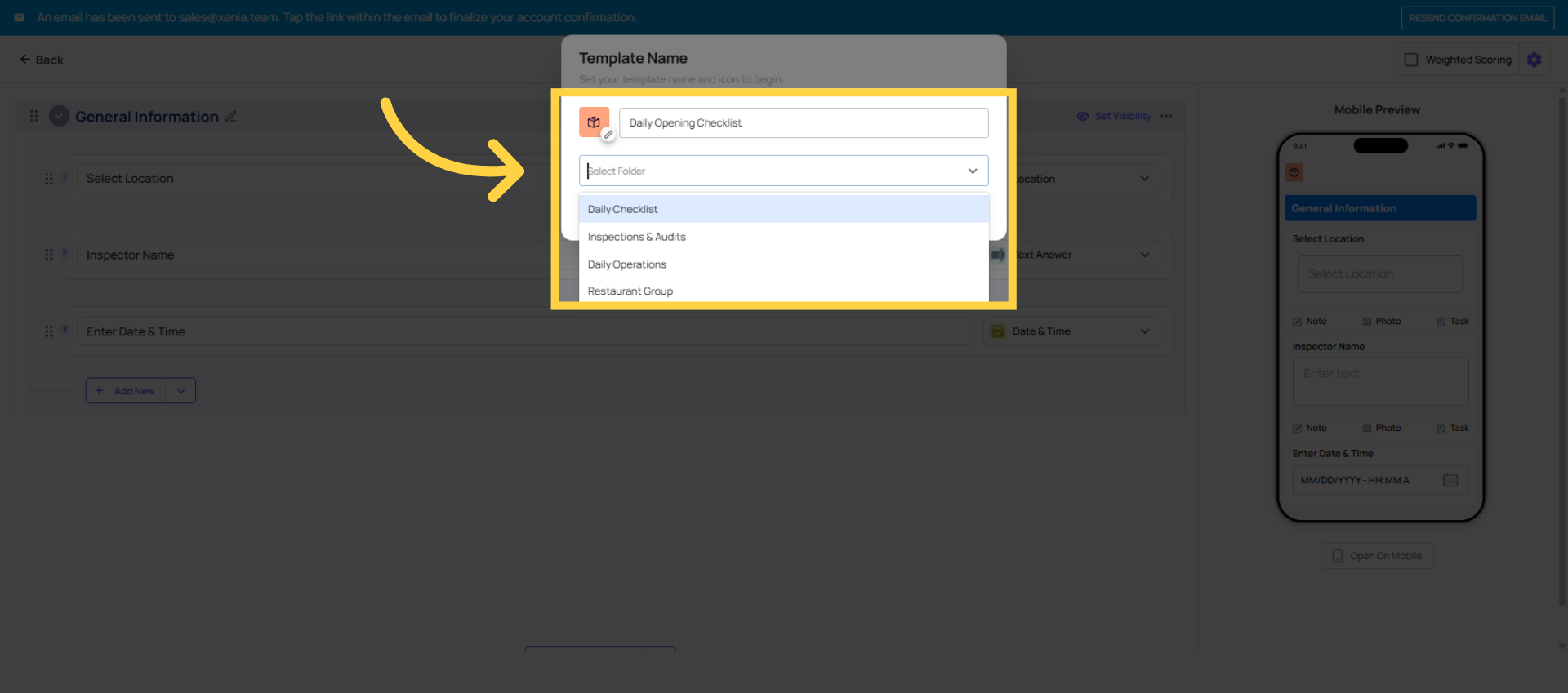Image resolution: width=1568 pixels, height=693 pixels.
Task: Tap Note under Inspector Name in mobile preview
Action: [1310, 429]
